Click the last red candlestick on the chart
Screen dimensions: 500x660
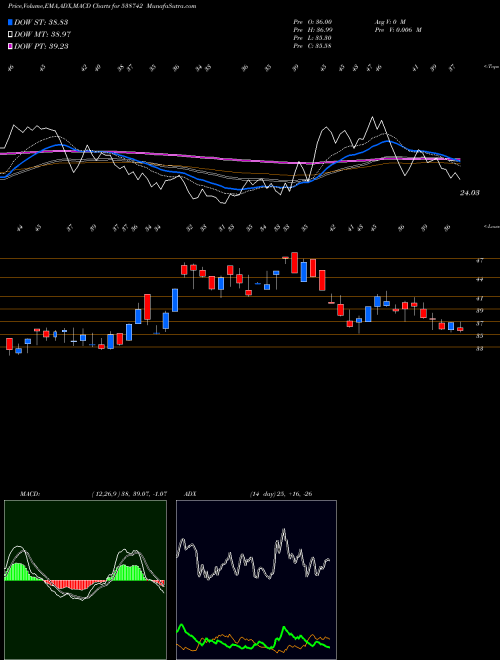point(460,330)
